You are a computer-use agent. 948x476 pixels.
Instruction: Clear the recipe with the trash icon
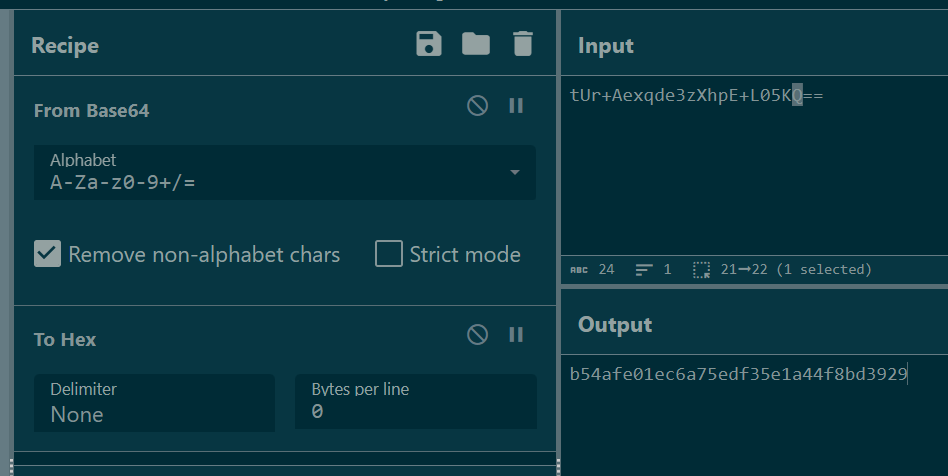point(523,44)
